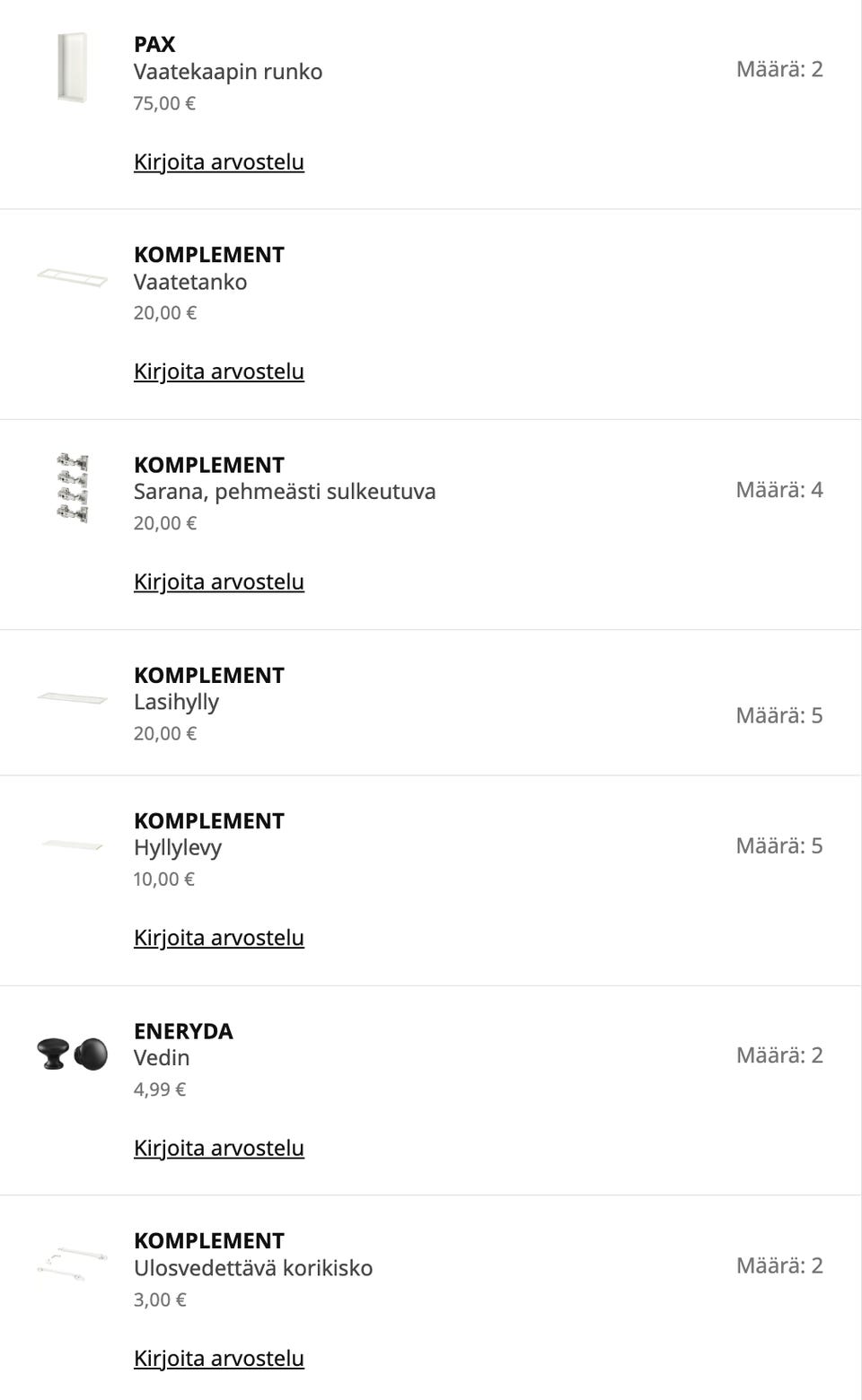Screen dimensions: 862x1400
Task: Write a review for Ulosvedettävä korikisko
Action: tap(219, 1358)
